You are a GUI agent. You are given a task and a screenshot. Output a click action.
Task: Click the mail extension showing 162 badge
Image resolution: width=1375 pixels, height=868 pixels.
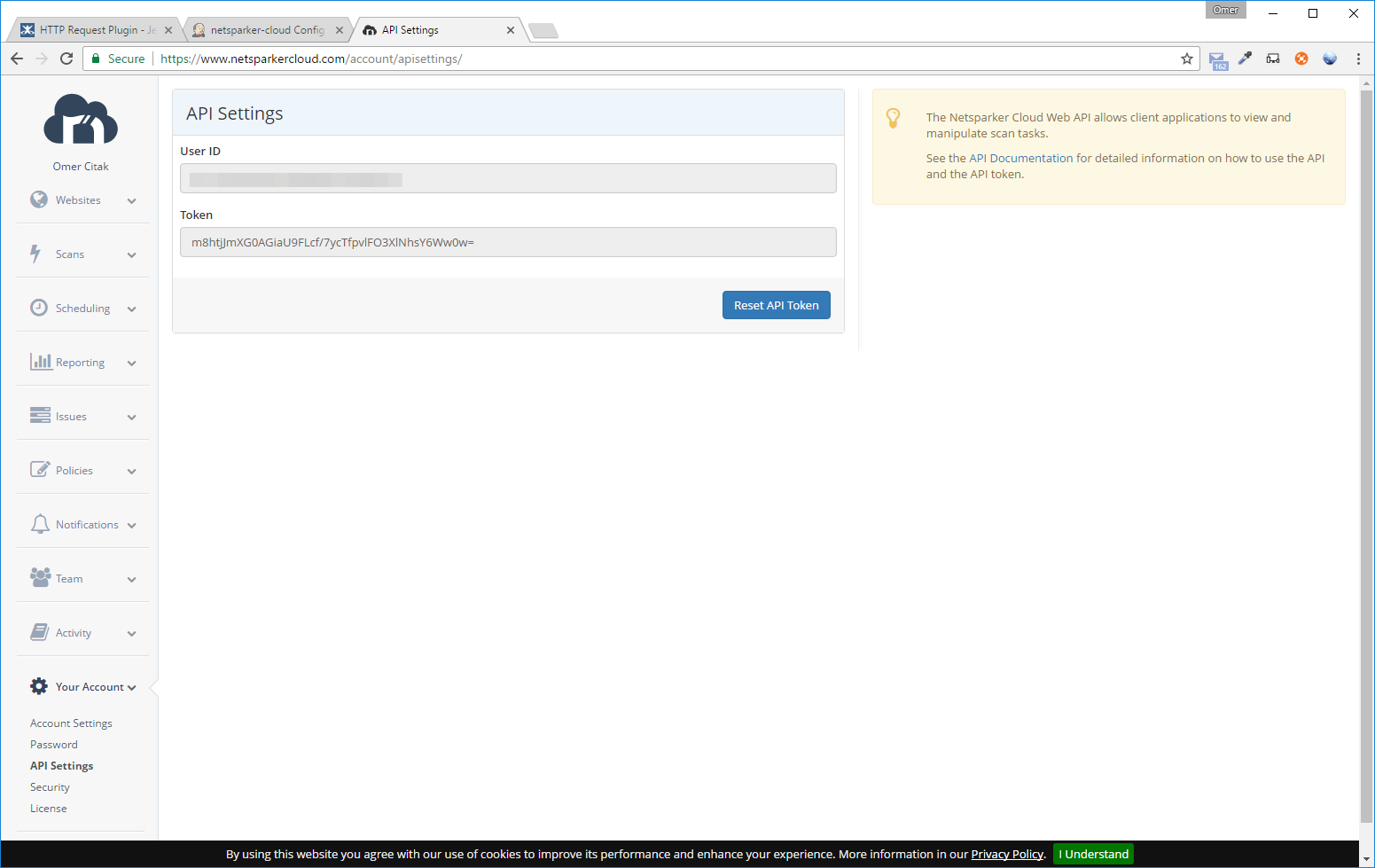click(1216, 59)
